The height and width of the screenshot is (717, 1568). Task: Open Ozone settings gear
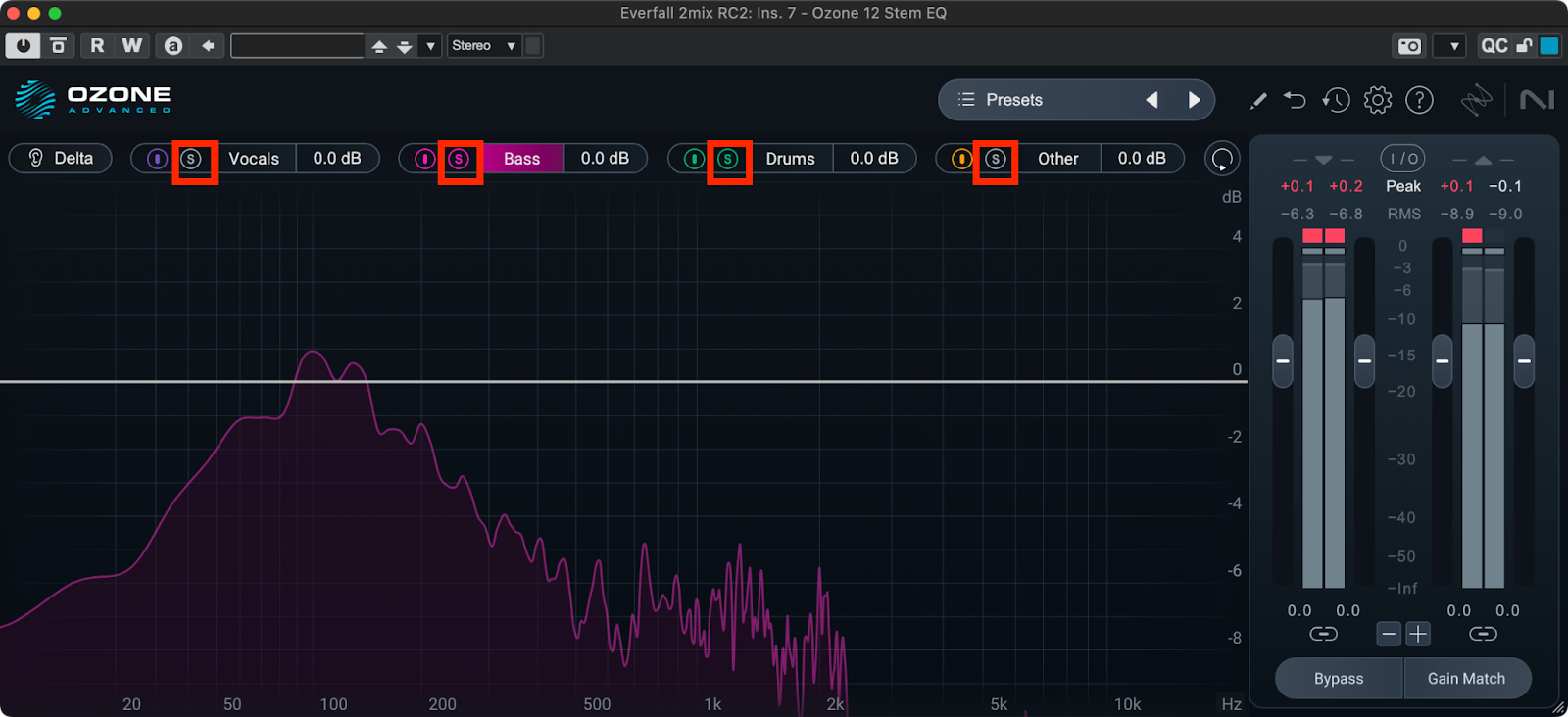click(1378, 100)
